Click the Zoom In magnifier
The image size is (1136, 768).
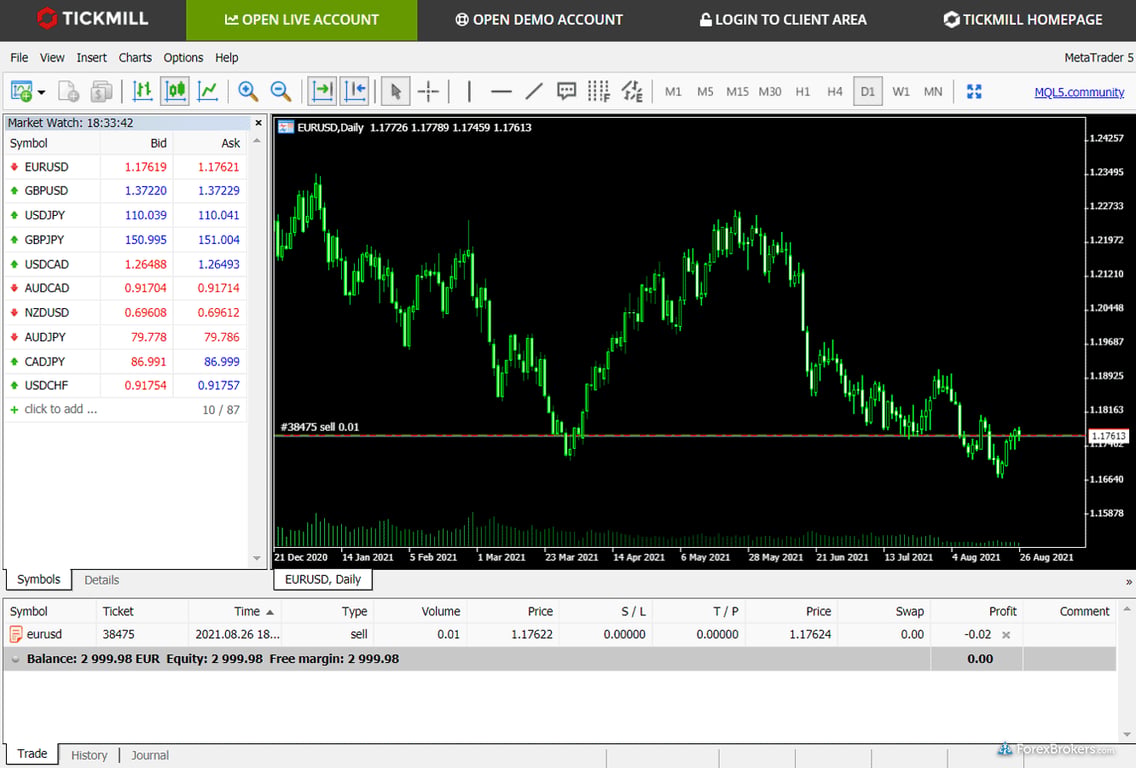[248, 91]
